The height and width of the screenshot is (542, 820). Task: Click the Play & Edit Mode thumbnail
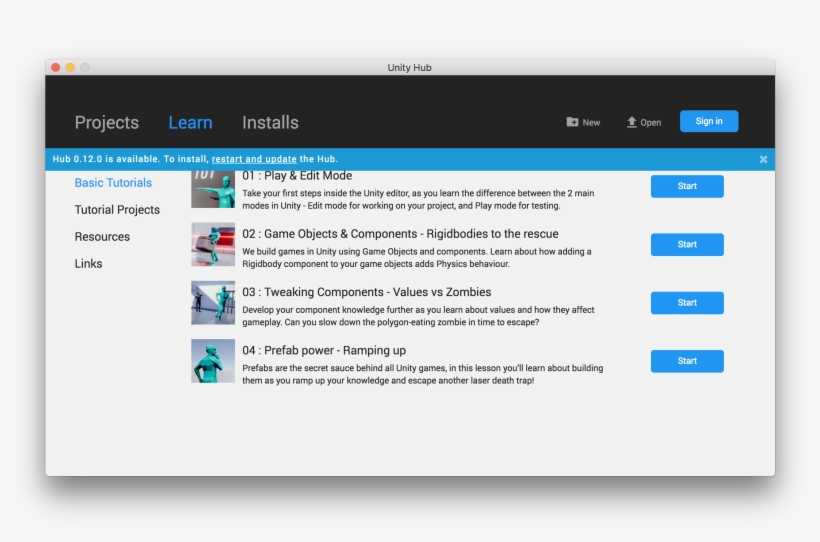pyautogui.click(x=213, y=189)
